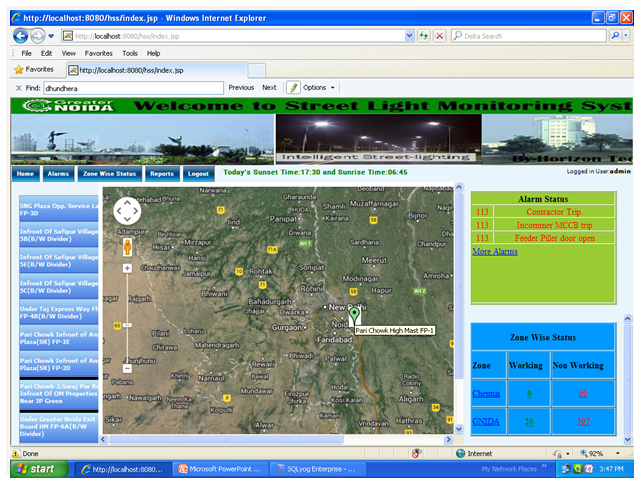Image resolution: width=636 pixels, height=480 pixels.
Task: Click the Refresh page icon
Action: click(424, 36)
